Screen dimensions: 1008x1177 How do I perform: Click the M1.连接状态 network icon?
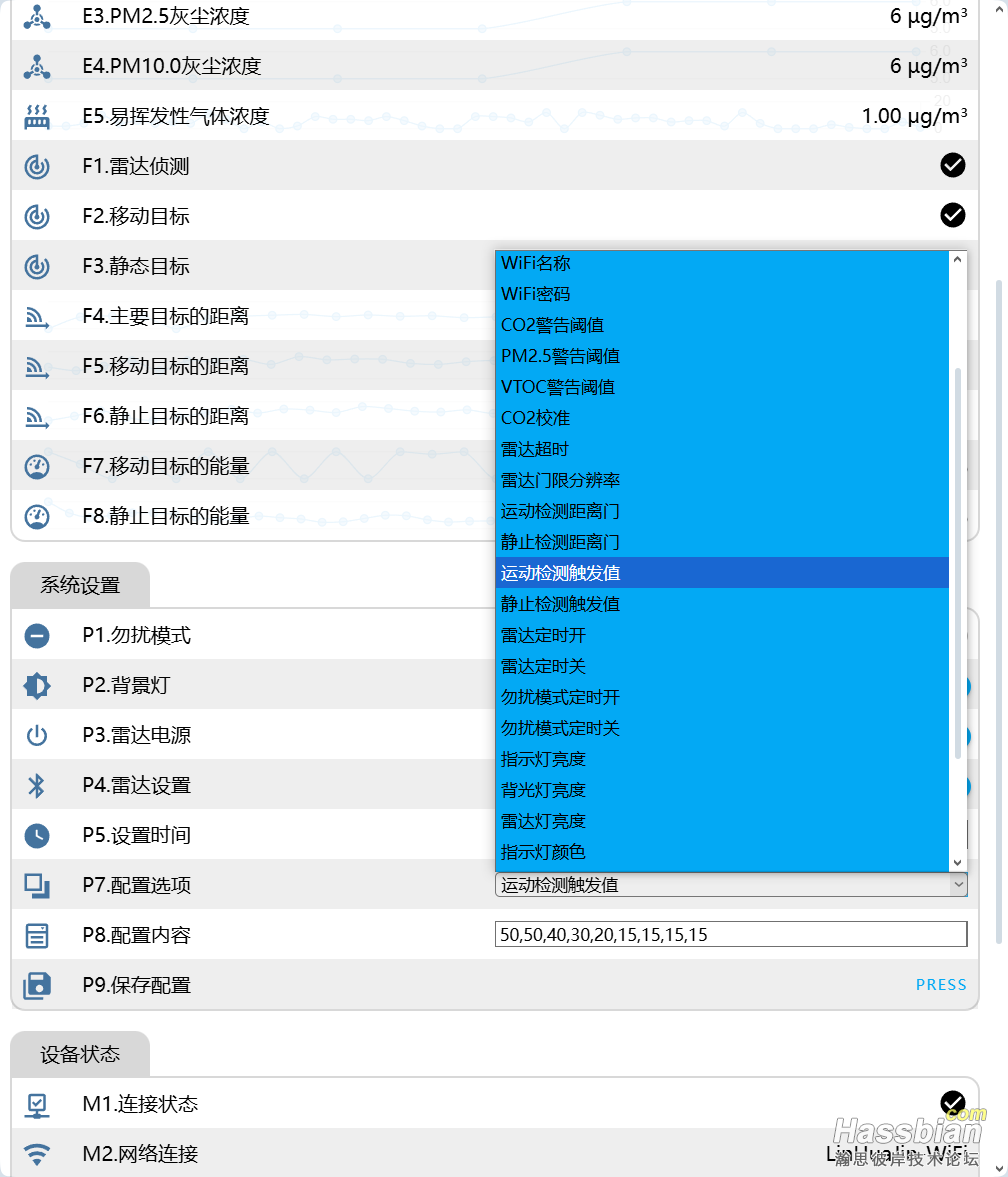(x=37, y=1105)
